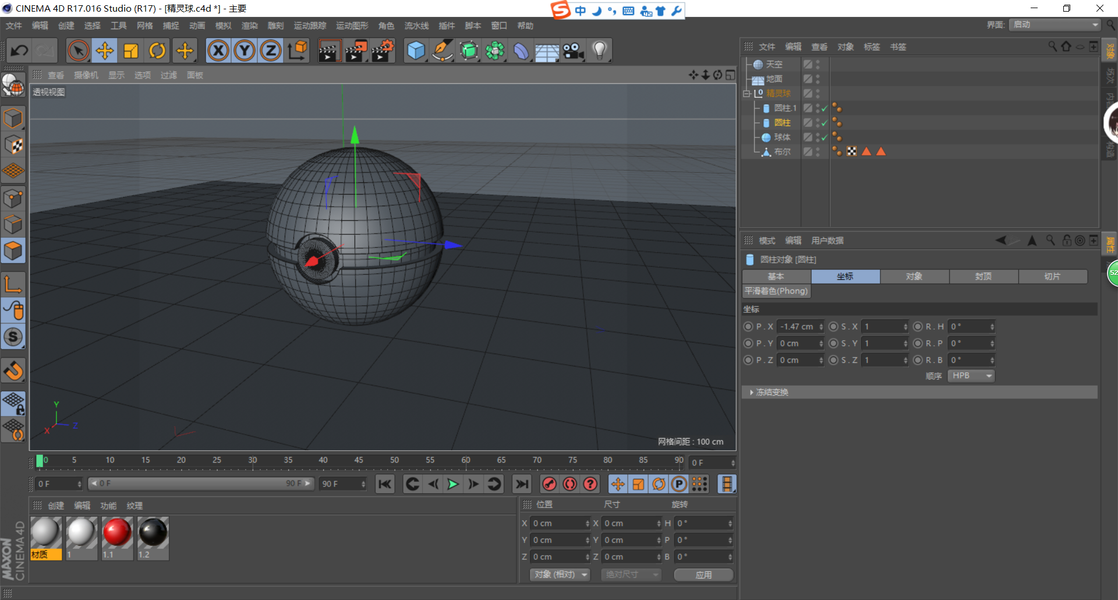Click frame 50 on the timeline ruler

[x=394, y=461]
